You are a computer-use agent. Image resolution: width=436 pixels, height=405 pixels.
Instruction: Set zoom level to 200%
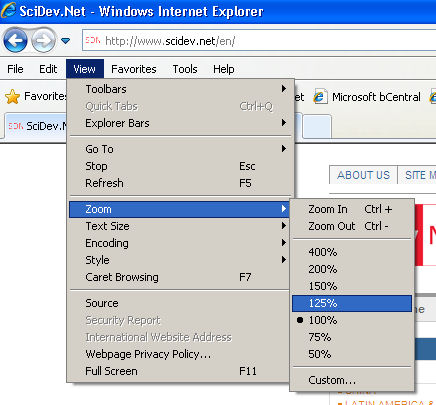(x=352, y=269)
